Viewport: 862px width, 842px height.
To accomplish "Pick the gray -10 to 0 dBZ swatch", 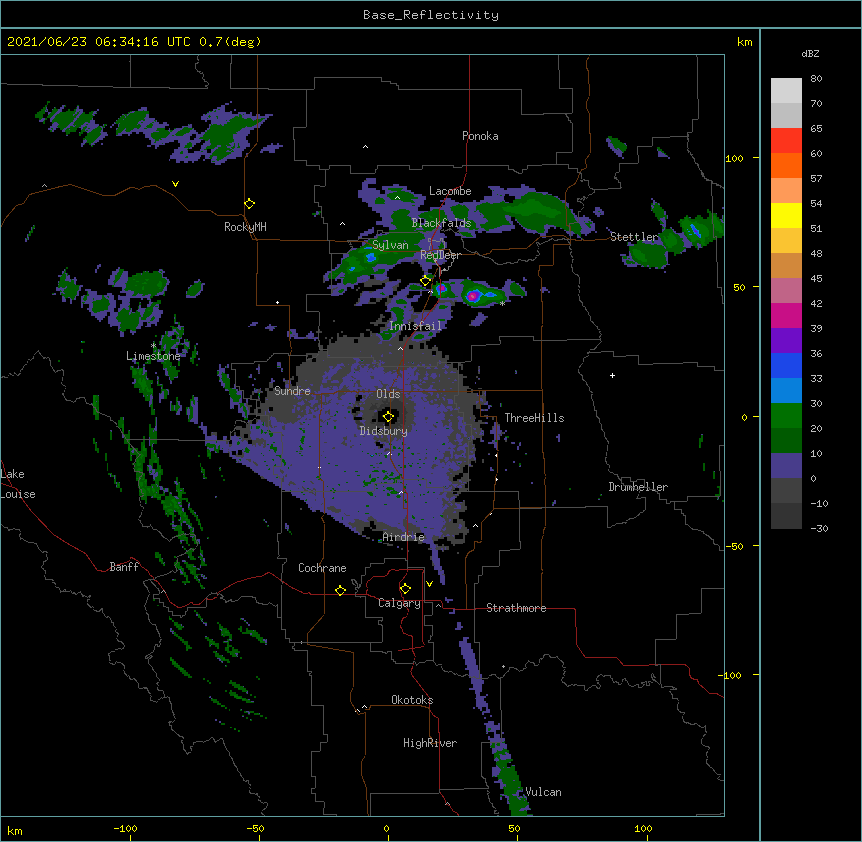I will click(786, 491).
